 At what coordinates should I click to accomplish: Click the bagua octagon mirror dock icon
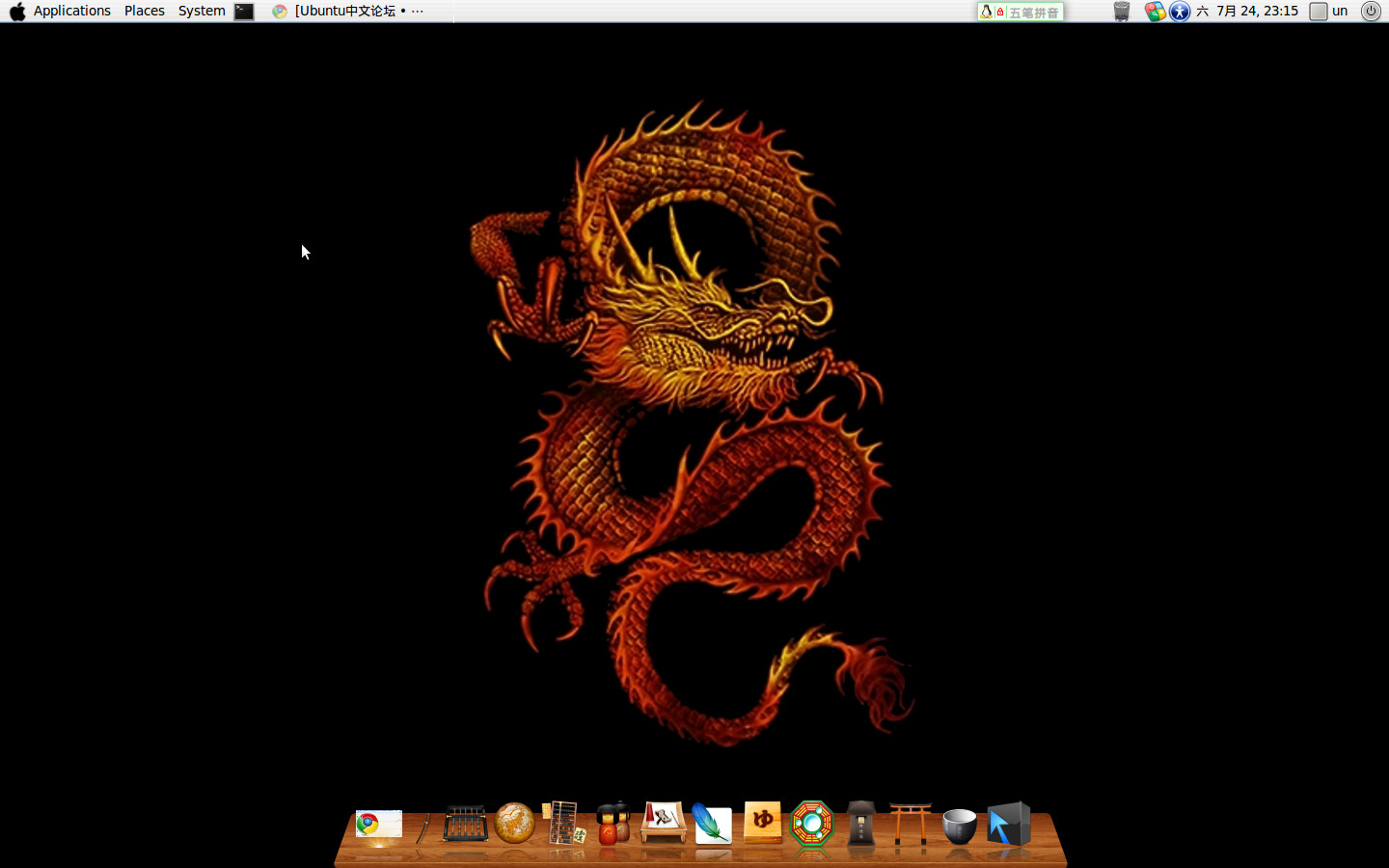tap(812, 824)
